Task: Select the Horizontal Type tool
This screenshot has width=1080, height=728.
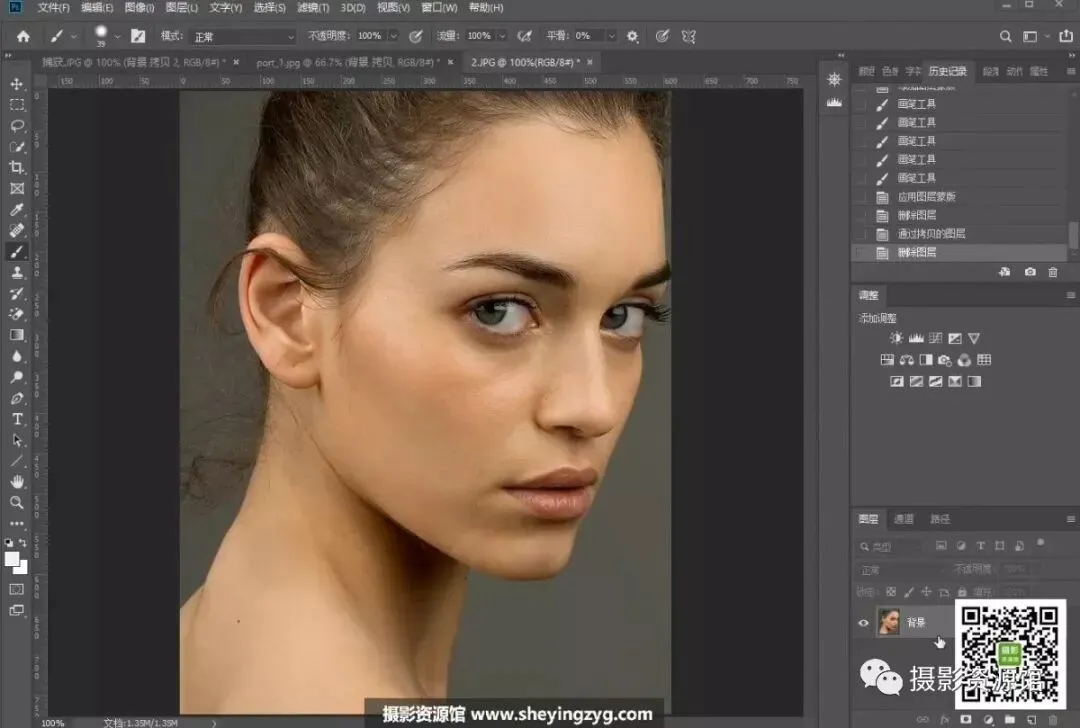Action: pyautogui.click(x=17, y=419)
